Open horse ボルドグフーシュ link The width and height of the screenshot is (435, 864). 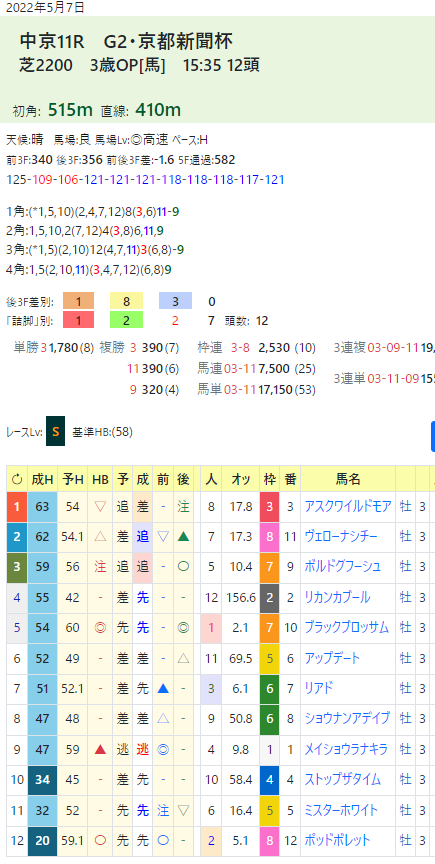(342, 565)
